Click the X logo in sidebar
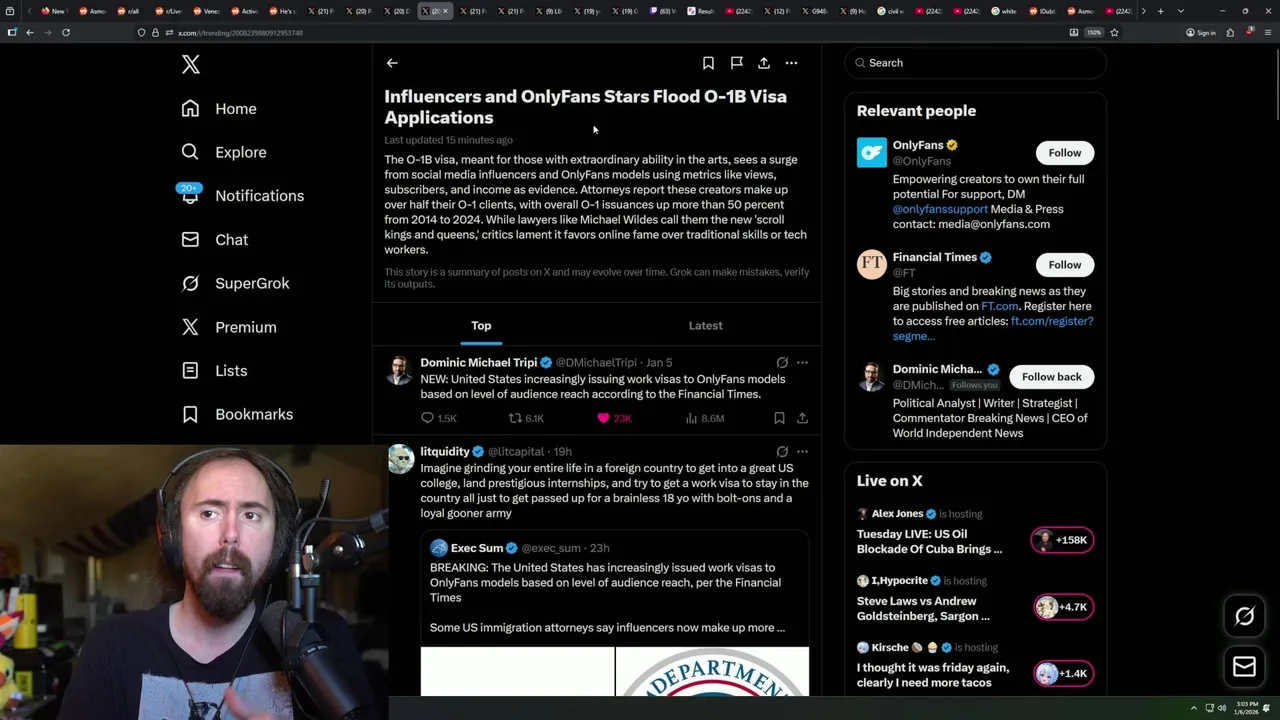The width and height of the screenshot is (1280, 720). pos(190,65)
